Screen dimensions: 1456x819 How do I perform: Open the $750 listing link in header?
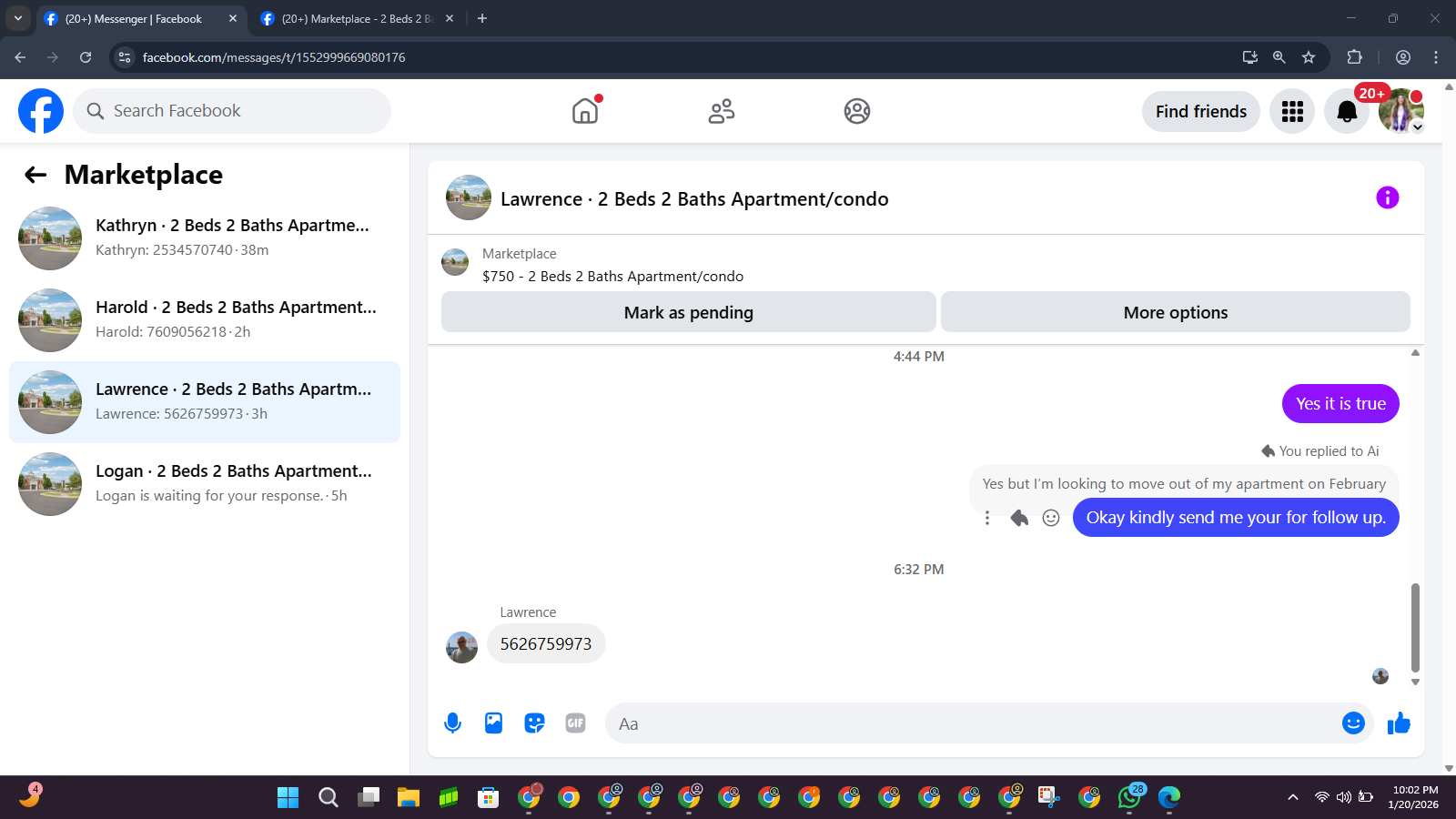[x=612, y=276]
